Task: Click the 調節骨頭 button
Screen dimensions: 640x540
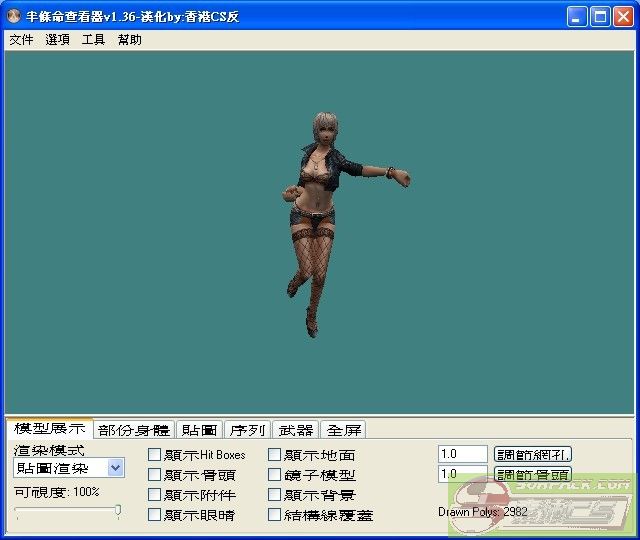Action: (533, 474)
